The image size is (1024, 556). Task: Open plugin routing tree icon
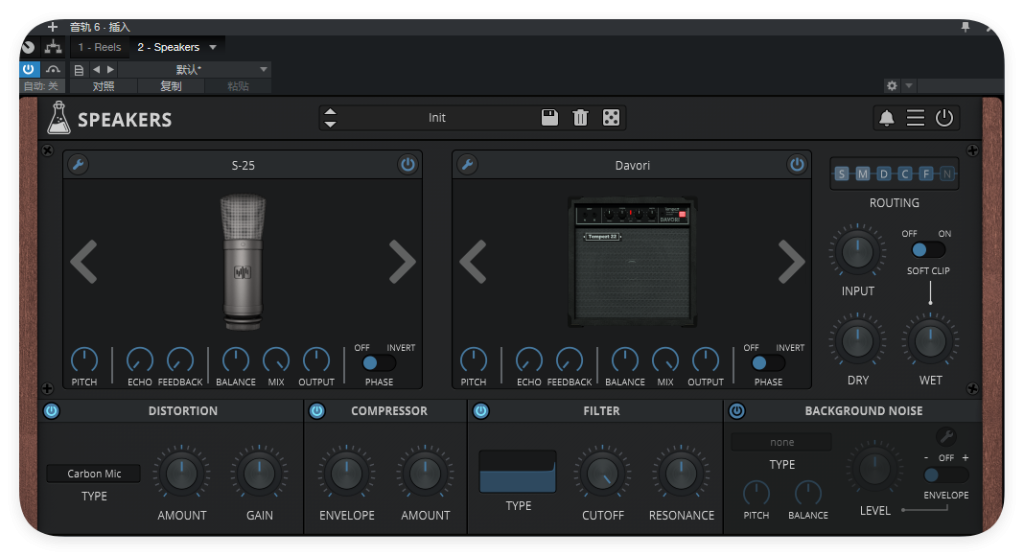(x=53, y=47)
